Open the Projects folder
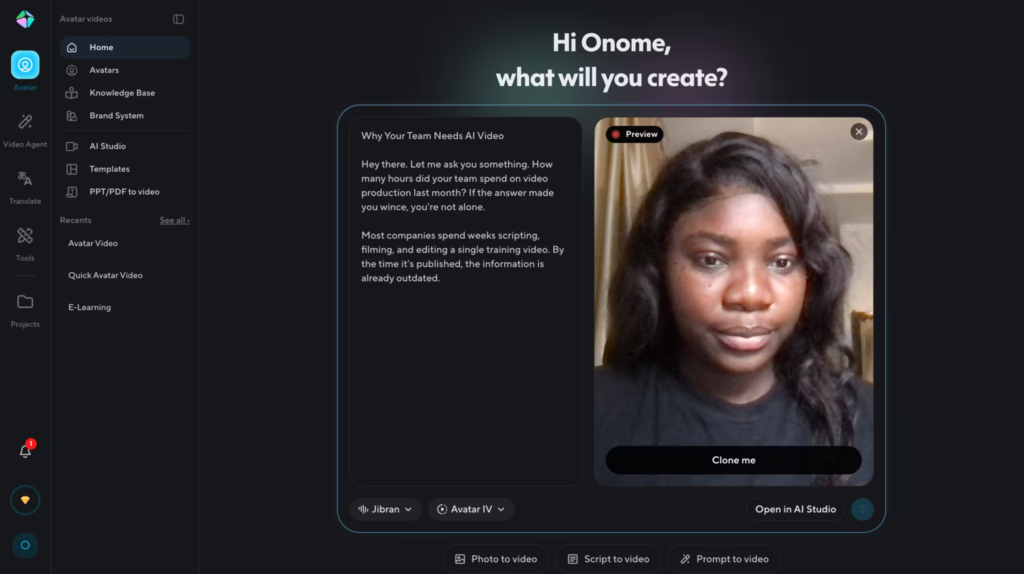 (x=25, y=310)
